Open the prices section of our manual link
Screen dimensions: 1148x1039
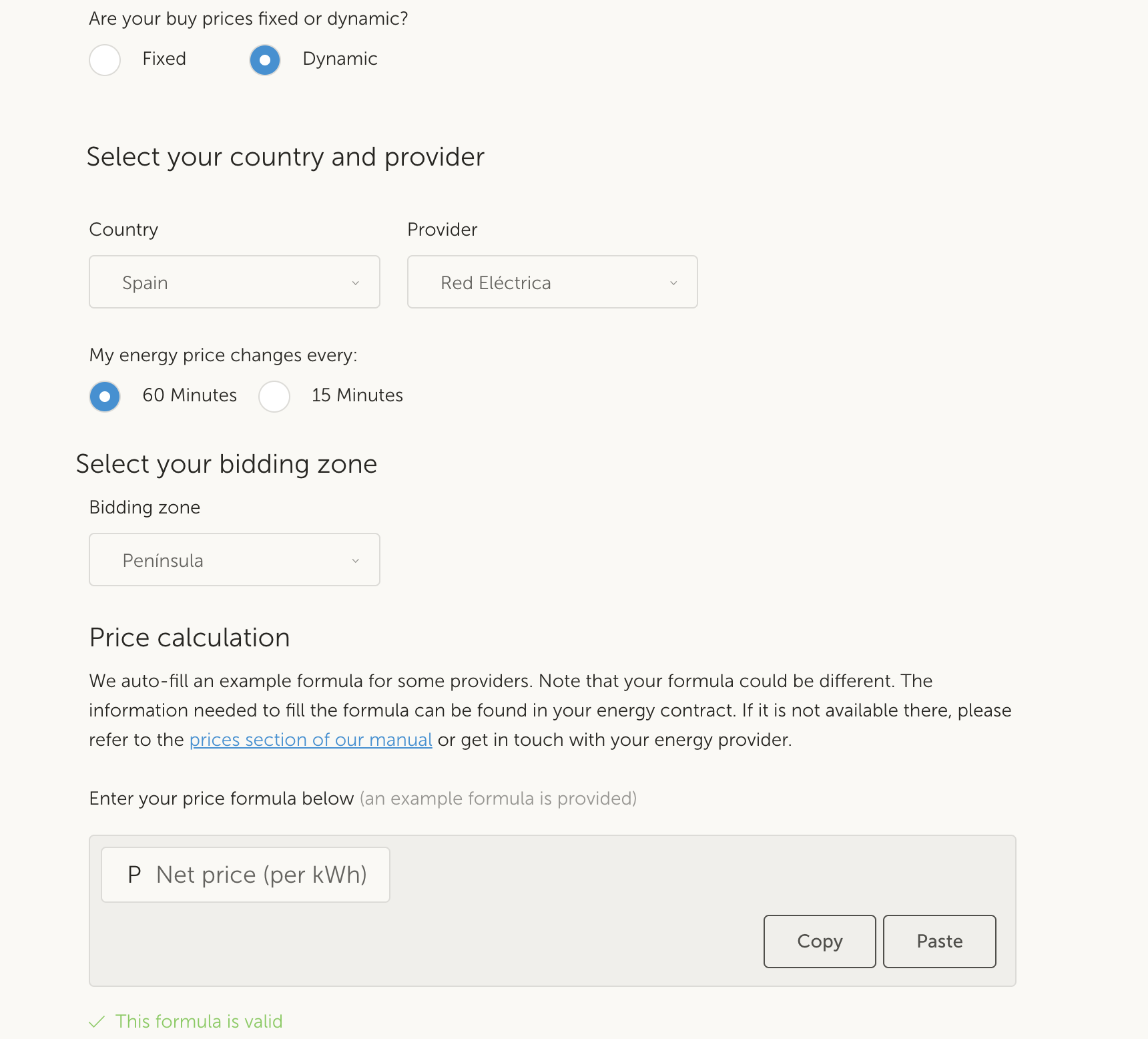[x=310, y=740]
